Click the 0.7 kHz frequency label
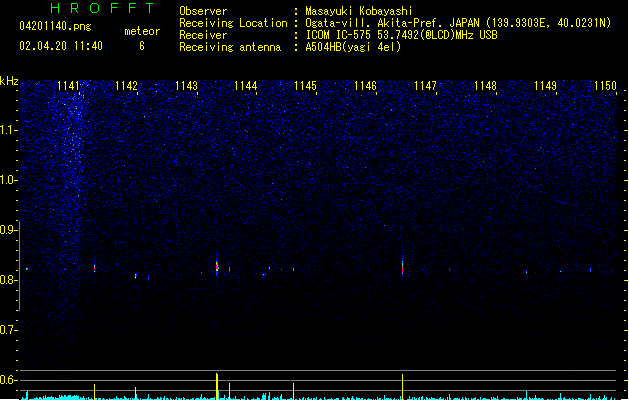The width and height of the screenshot is (629, 400). [x=8, y=330]
